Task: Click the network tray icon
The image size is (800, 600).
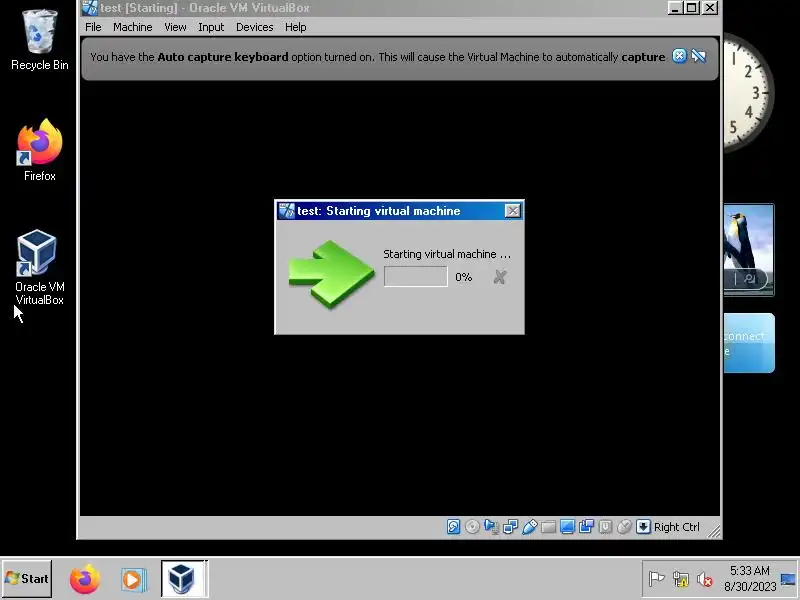Action: (x=681, y=579)
